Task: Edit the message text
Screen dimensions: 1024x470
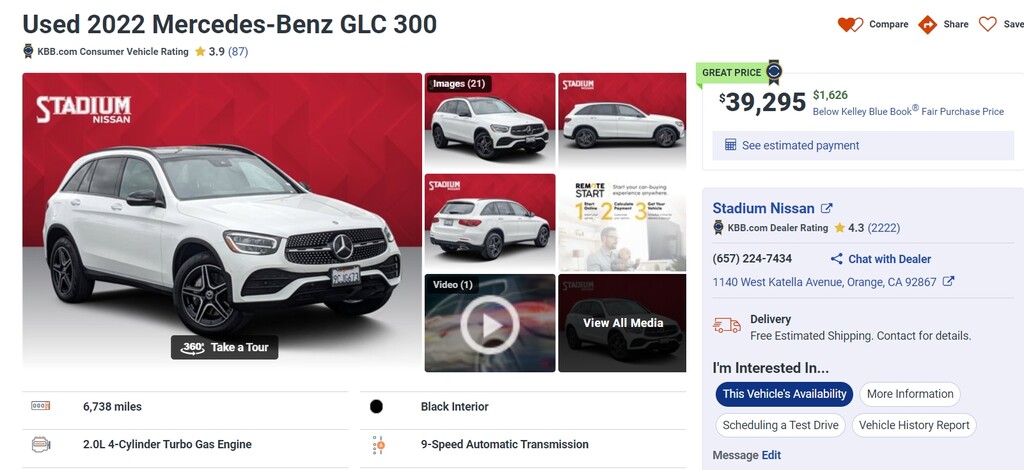Action: (x=771, y=456)
